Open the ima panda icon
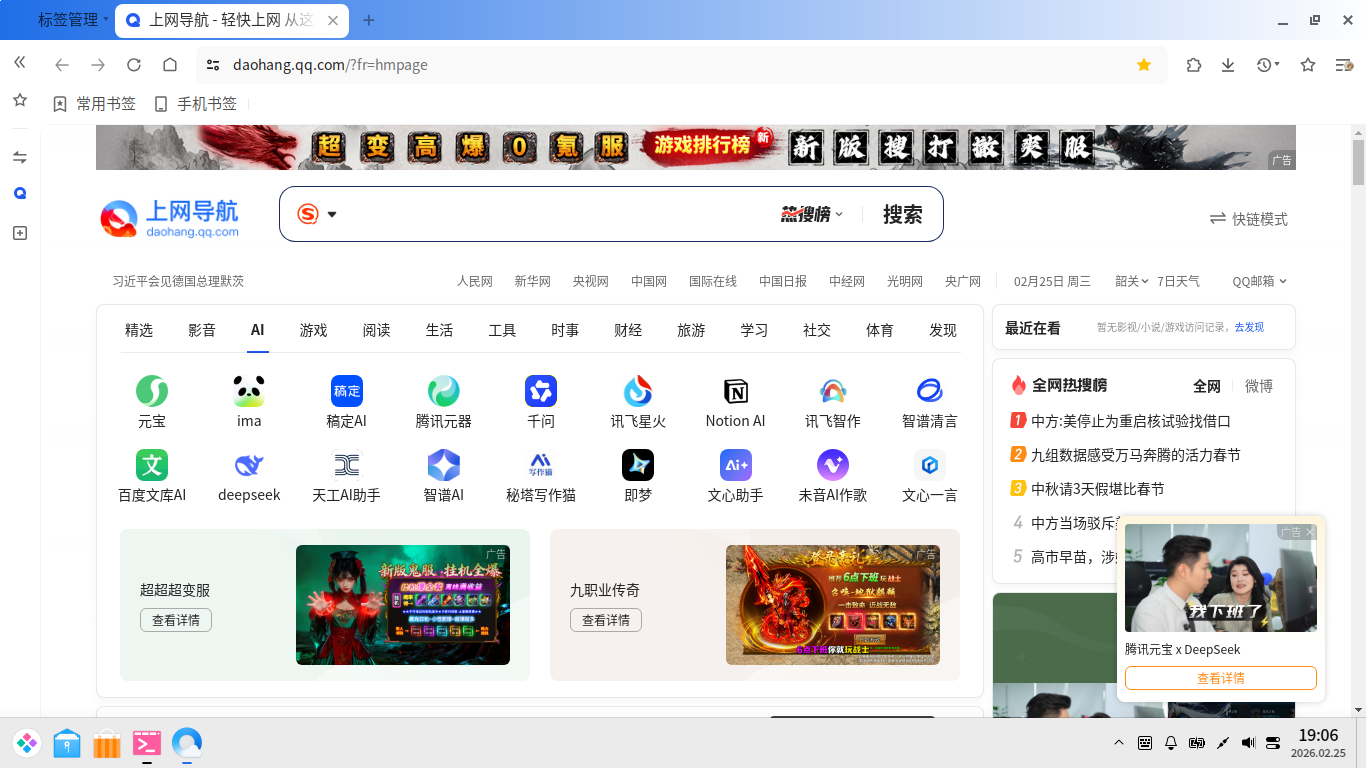 [x=249, y=391]
